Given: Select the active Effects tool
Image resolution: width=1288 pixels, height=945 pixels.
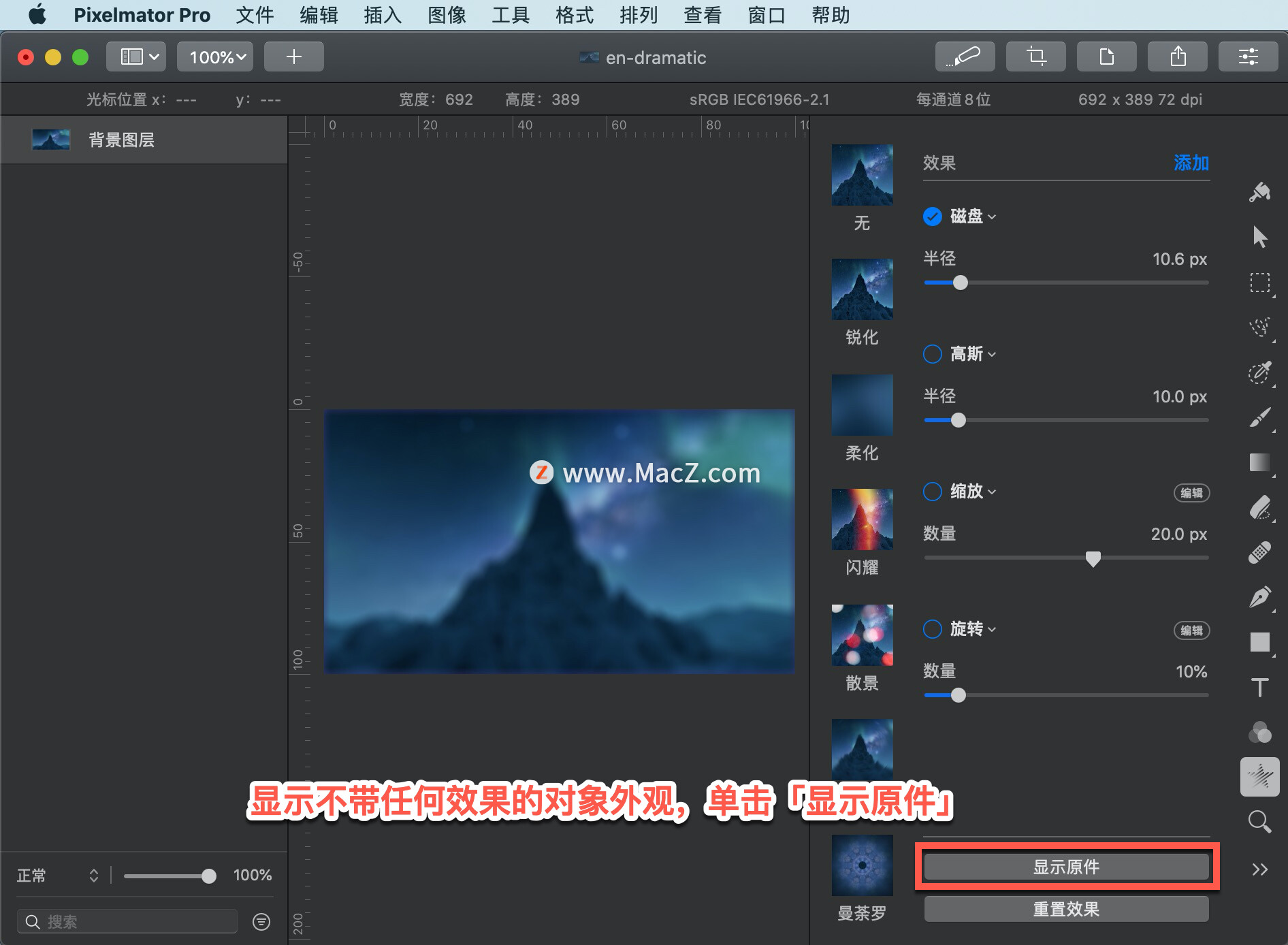Looking at the screenshot, I should (x=1259, y=777).
